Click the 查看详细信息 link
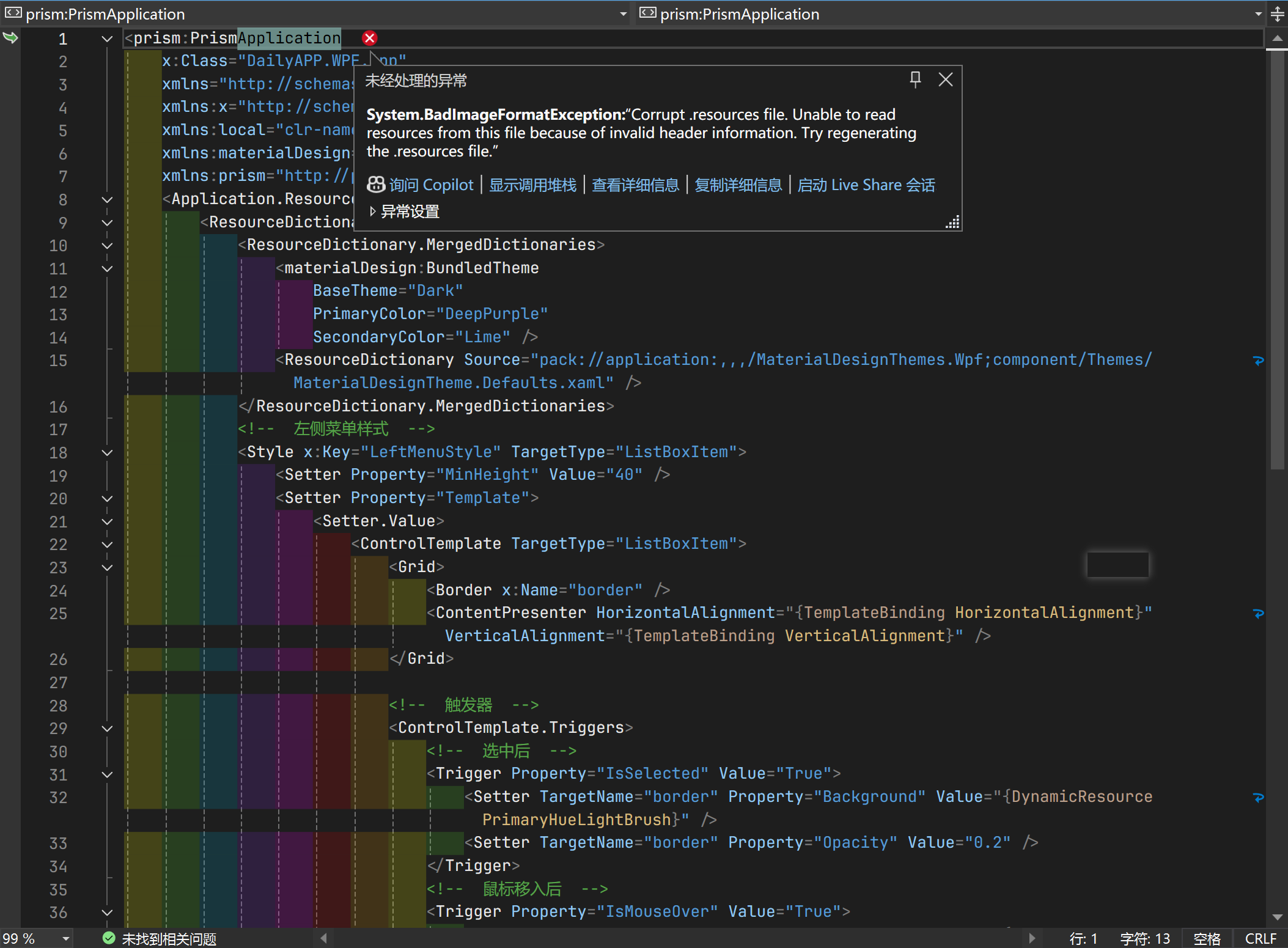Screen dimensions: 1288x948 coord(635,185)
